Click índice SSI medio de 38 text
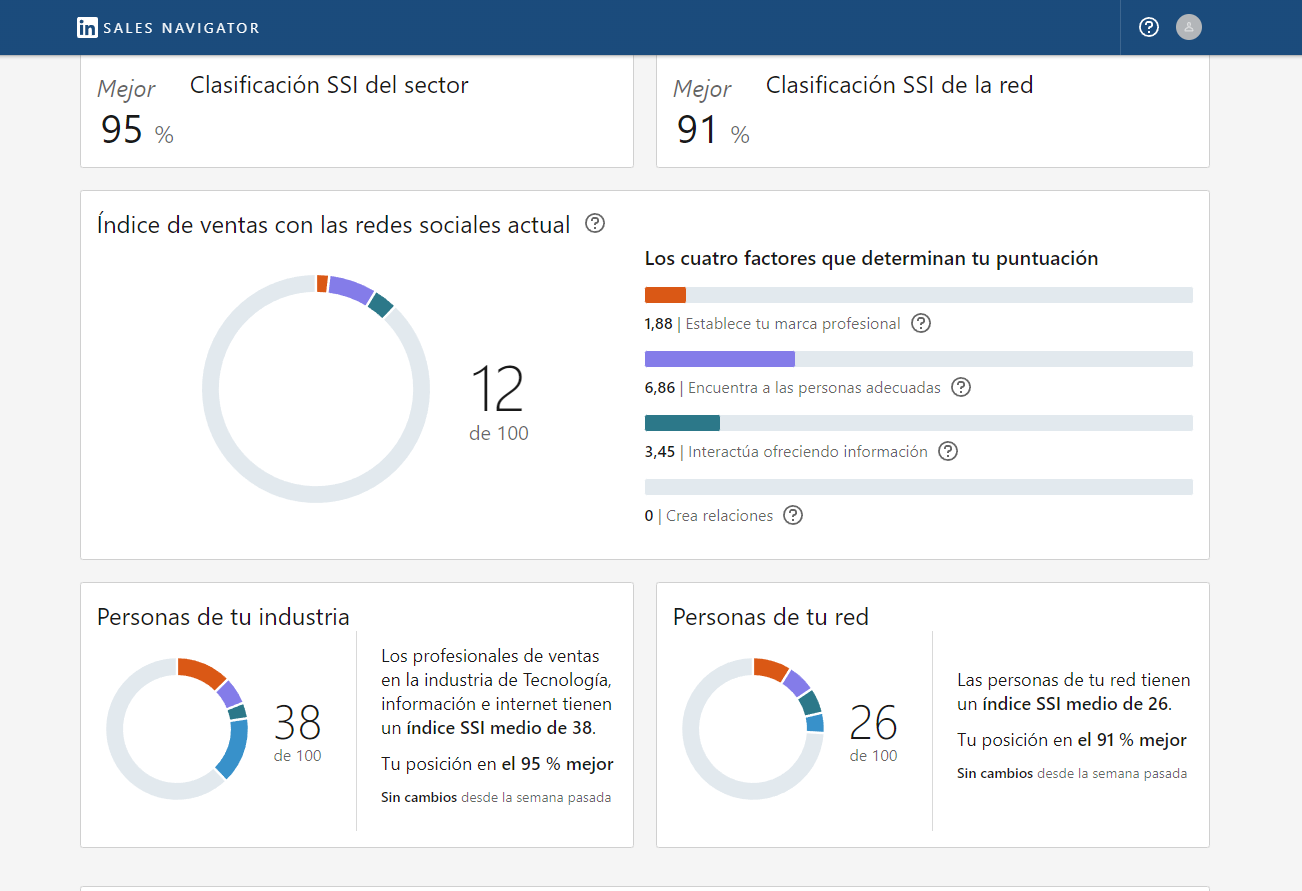The height and width of the screenshot is (891, 1302). (x=502, y=728)
